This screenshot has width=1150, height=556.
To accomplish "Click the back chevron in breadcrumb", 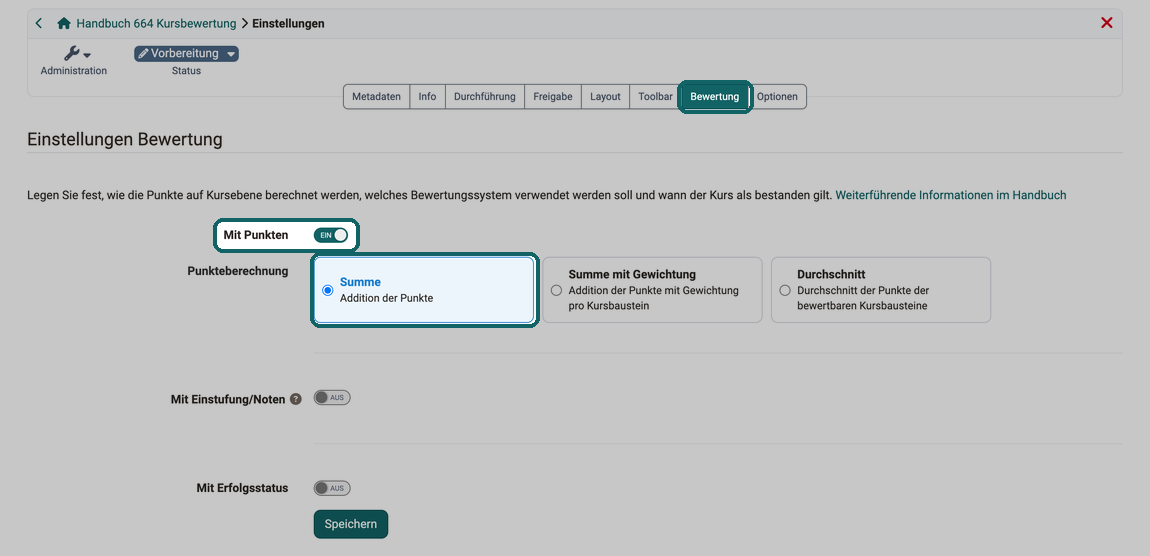I will pos(39,23).
